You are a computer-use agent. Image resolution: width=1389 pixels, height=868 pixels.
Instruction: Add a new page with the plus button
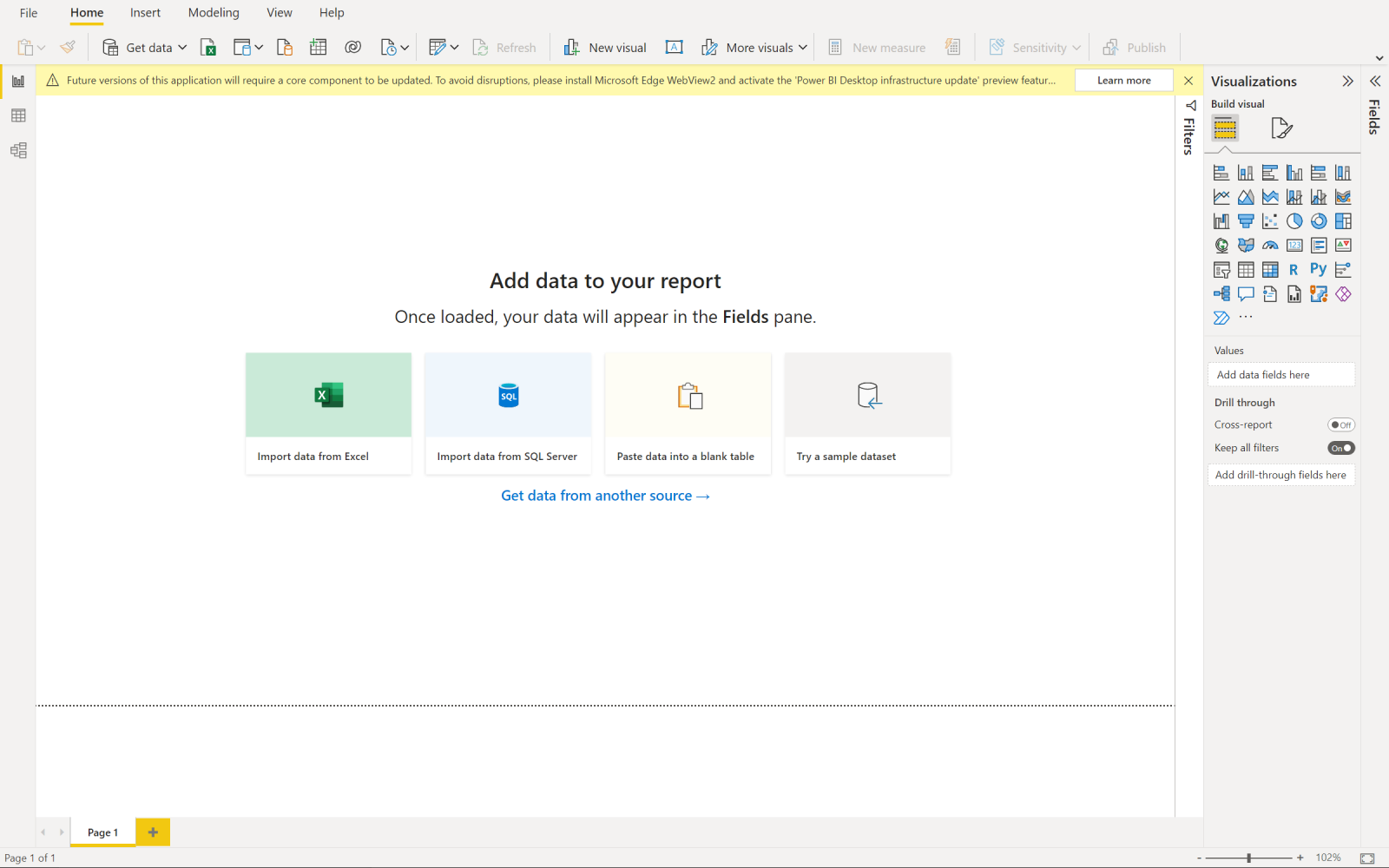tap(153, 832)
